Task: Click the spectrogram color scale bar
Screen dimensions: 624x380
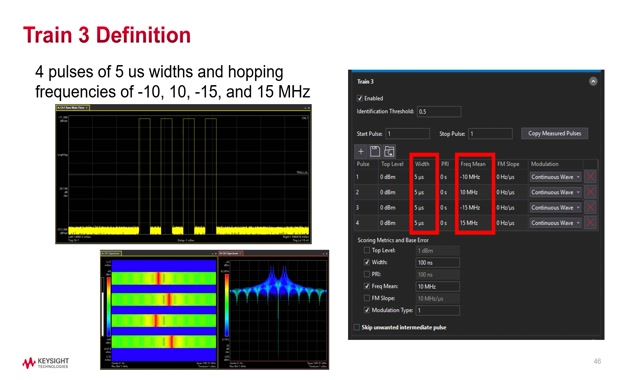Action: (x=108, y=307)
